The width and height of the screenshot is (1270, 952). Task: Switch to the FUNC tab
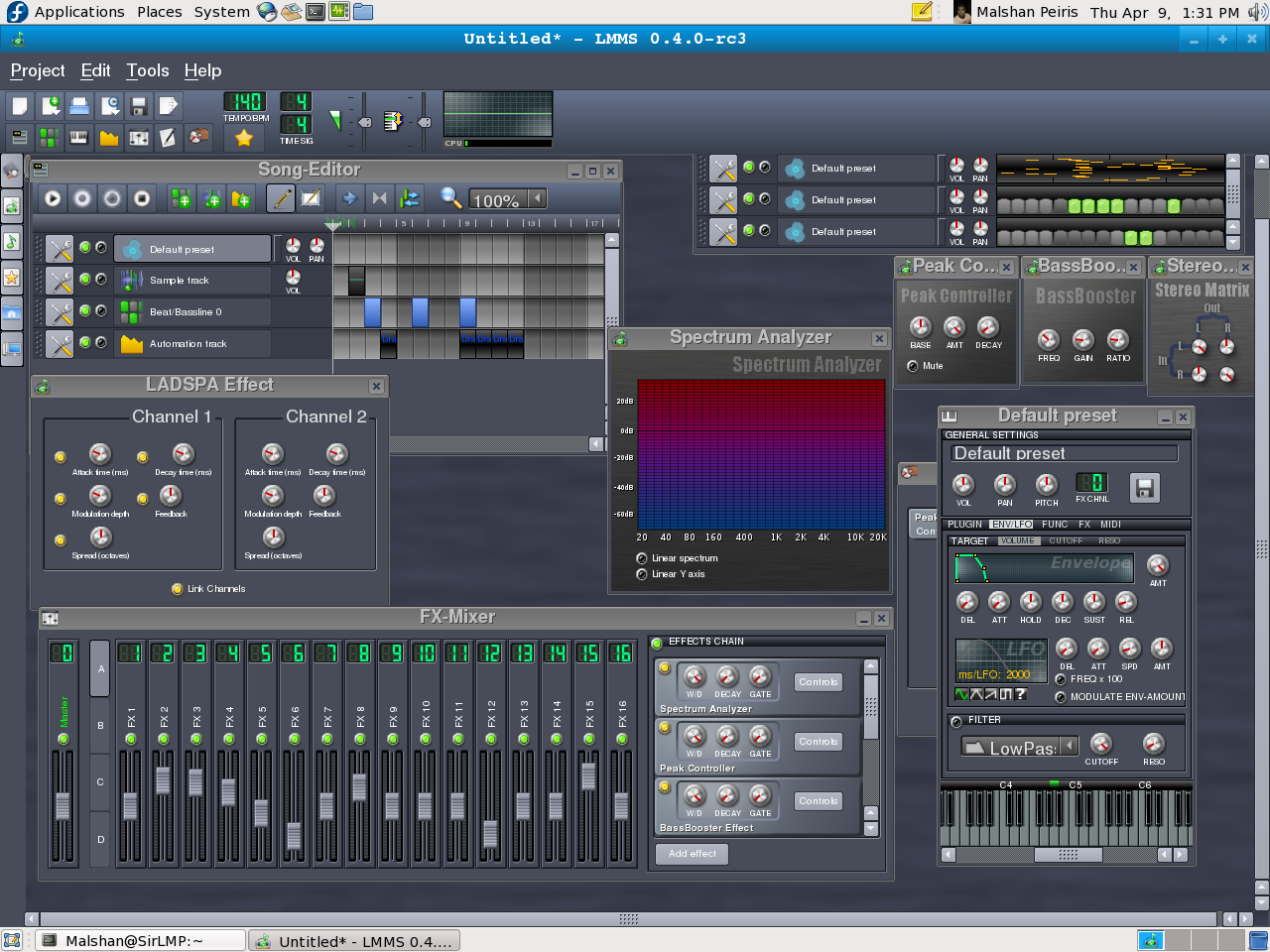point(1055,525)
